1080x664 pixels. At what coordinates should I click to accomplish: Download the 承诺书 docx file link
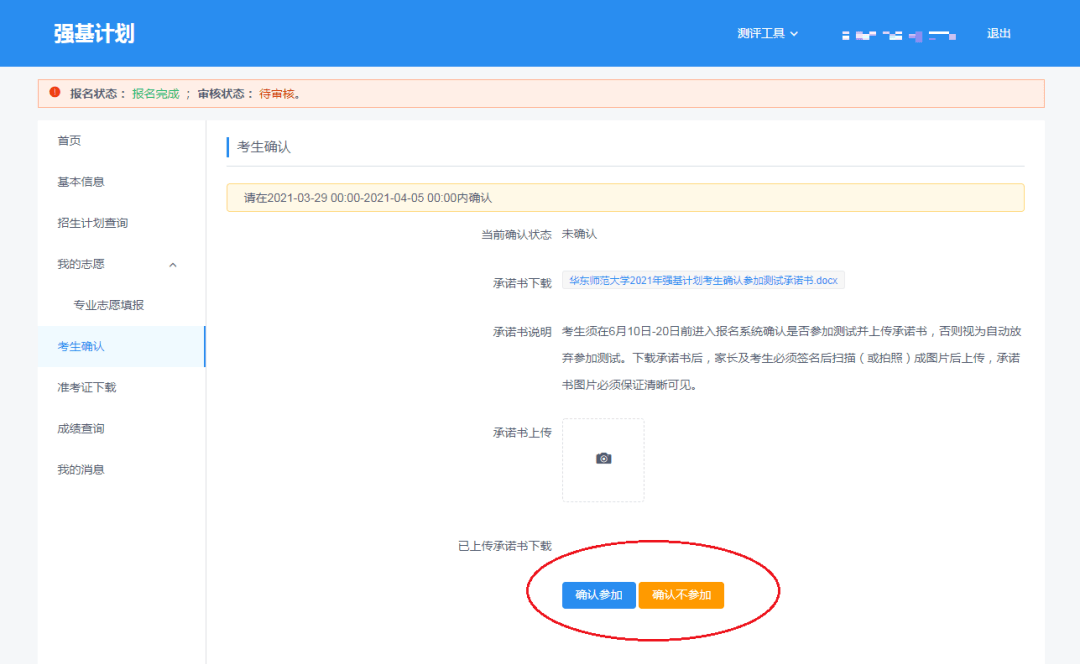point(703,281)
